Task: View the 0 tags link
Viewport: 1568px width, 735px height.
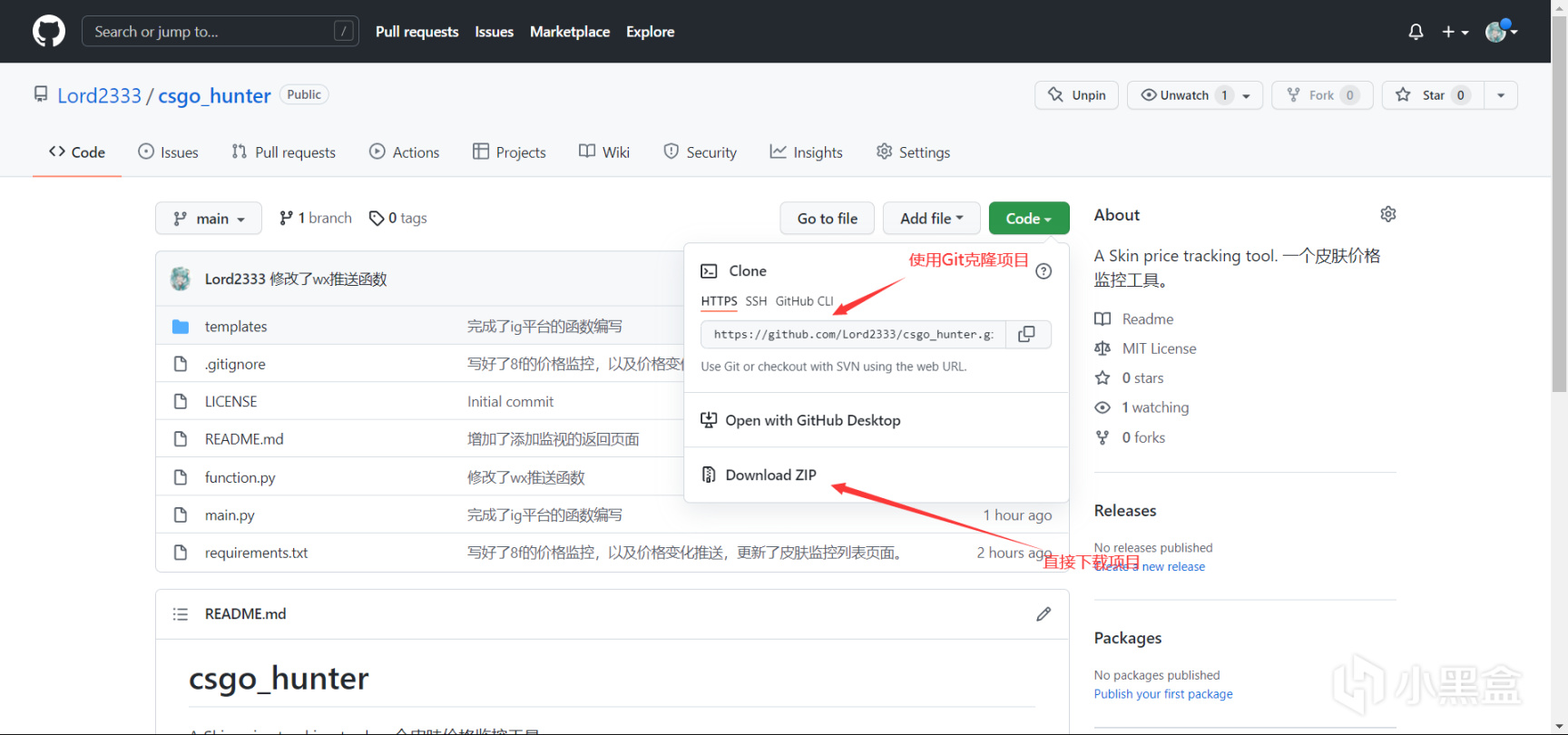Action: pos(397,218)
